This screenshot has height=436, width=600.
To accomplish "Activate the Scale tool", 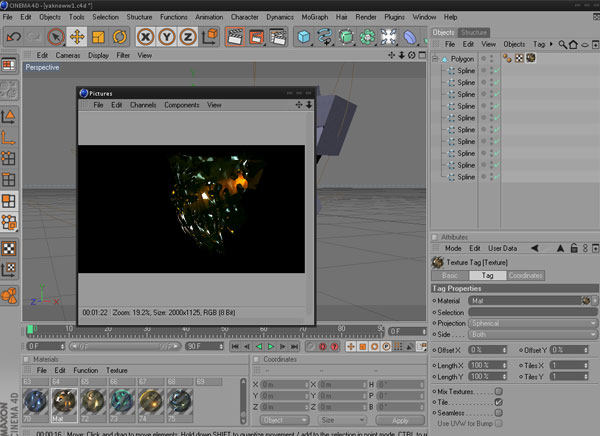I will (x=98, y=37).
